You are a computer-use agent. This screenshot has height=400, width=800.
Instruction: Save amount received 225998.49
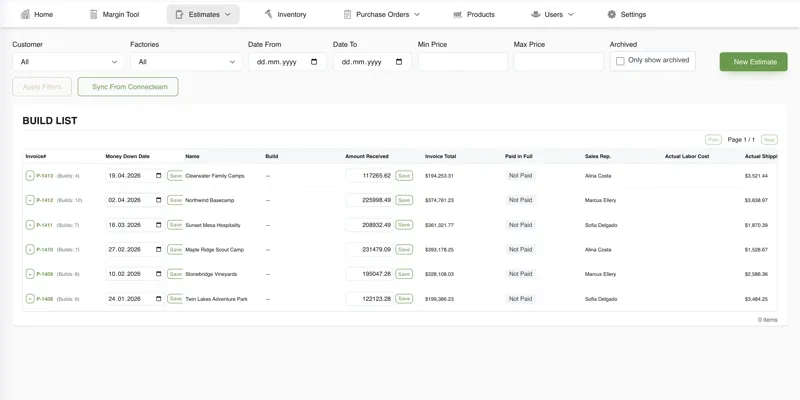404,200
